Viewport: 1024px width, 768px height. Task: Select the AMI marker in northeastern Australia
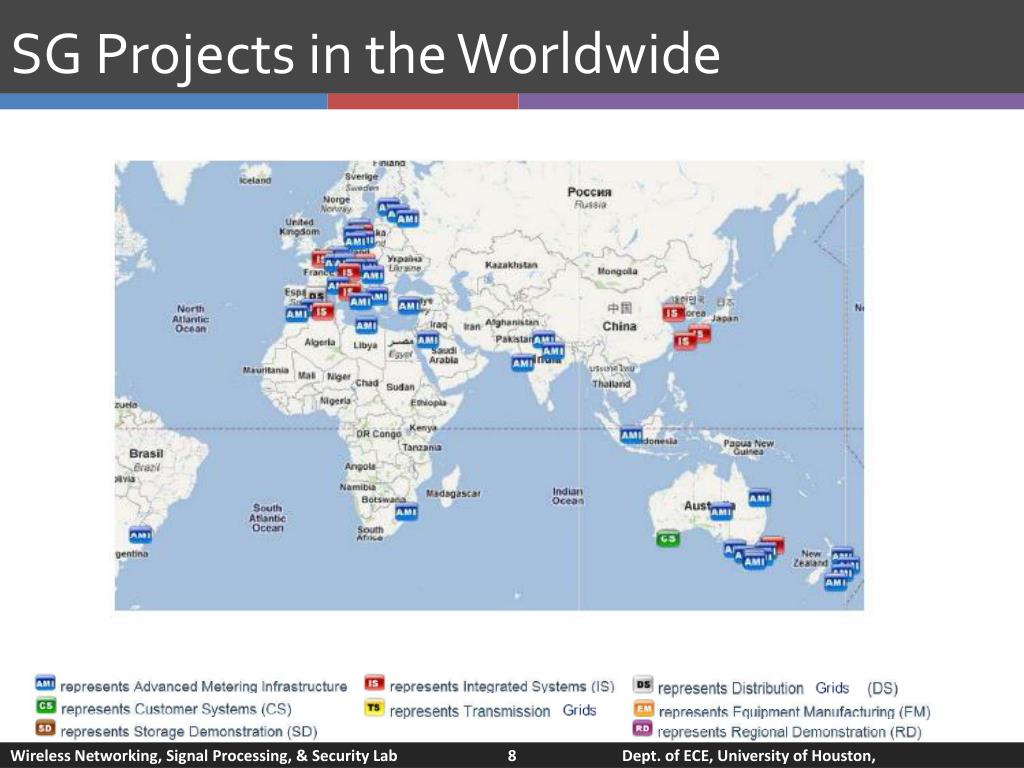pyautogui.click(x=760, y=498)
